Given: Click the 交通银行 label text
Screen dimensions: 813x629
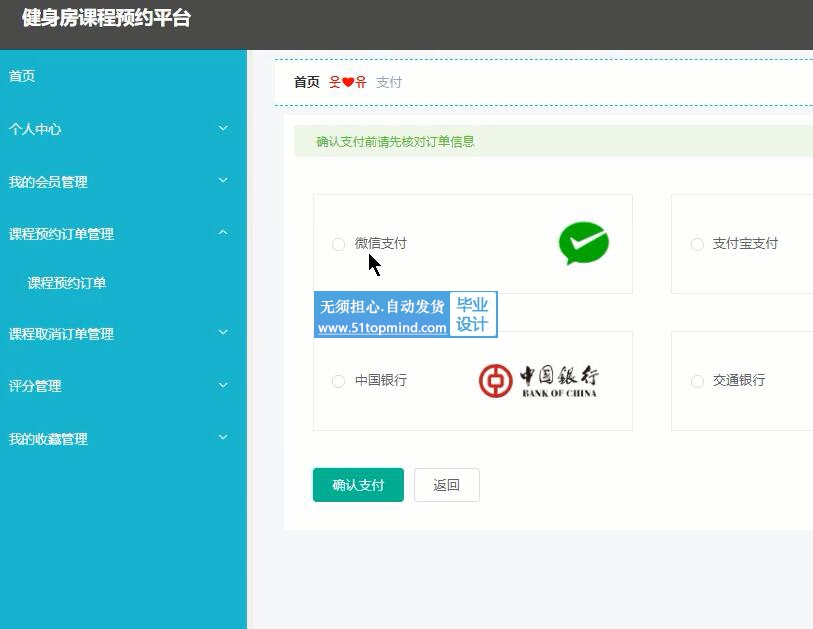Looking at the screenshot, I should pos(739,380).
